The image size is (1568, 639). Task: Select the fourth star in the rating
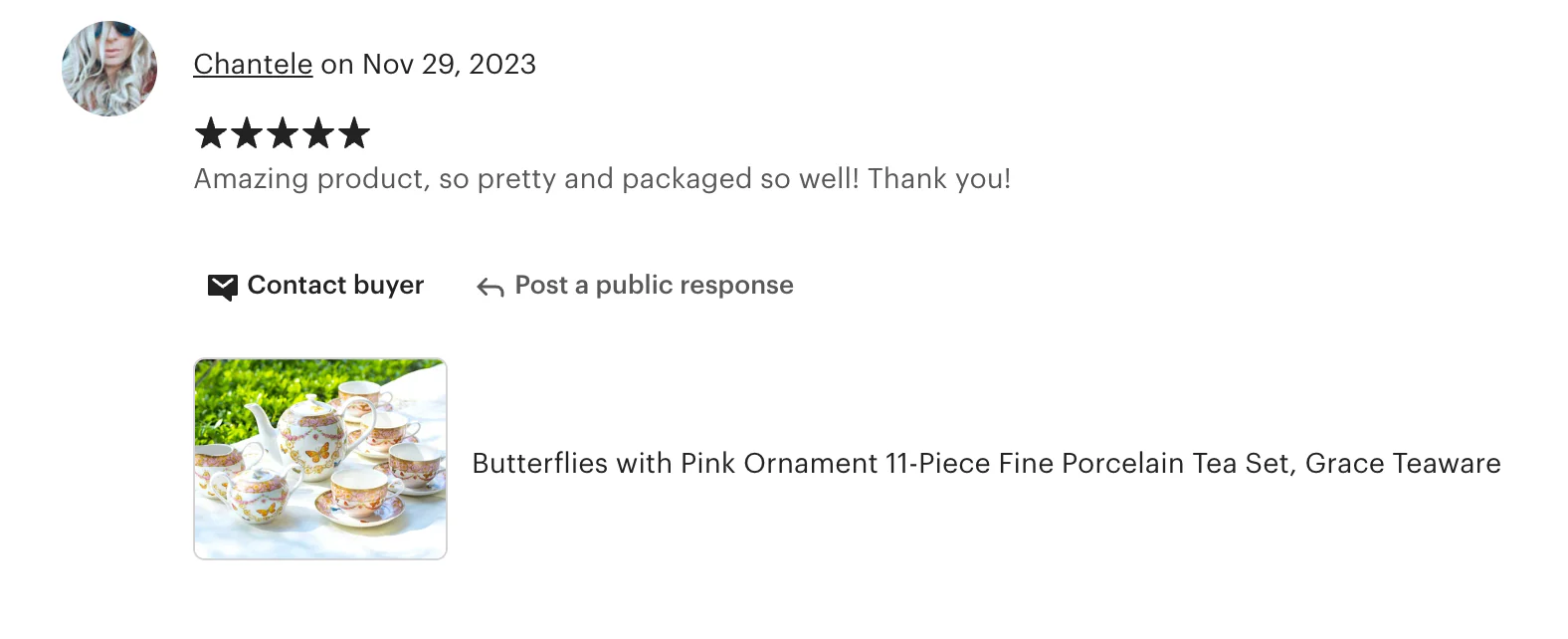coord(318,132)
